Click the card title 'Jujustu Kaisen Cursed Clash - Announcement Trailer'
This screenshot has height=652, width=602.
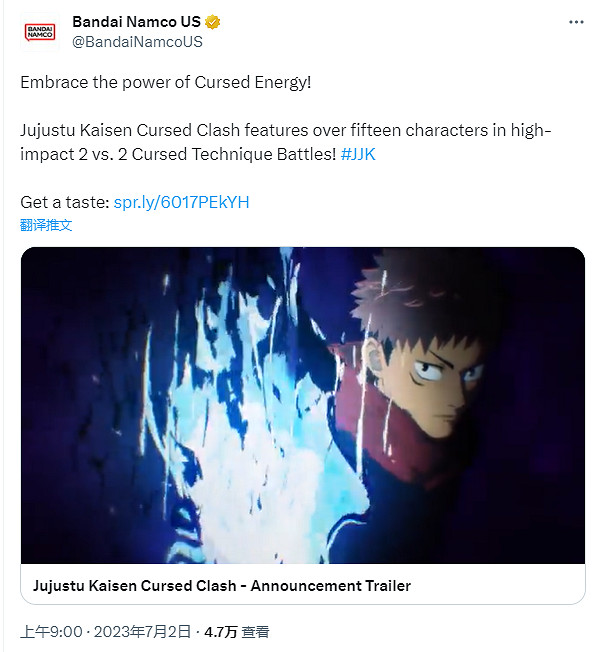(x=222, y=586)
